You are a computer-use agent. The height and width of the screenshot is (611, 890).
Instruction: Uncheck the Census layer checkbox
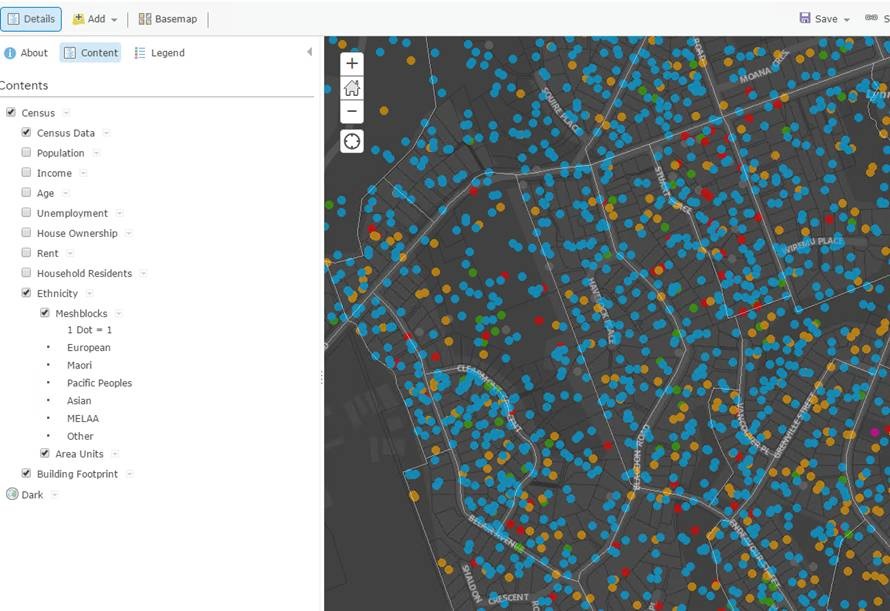click(x=11, y=112)
